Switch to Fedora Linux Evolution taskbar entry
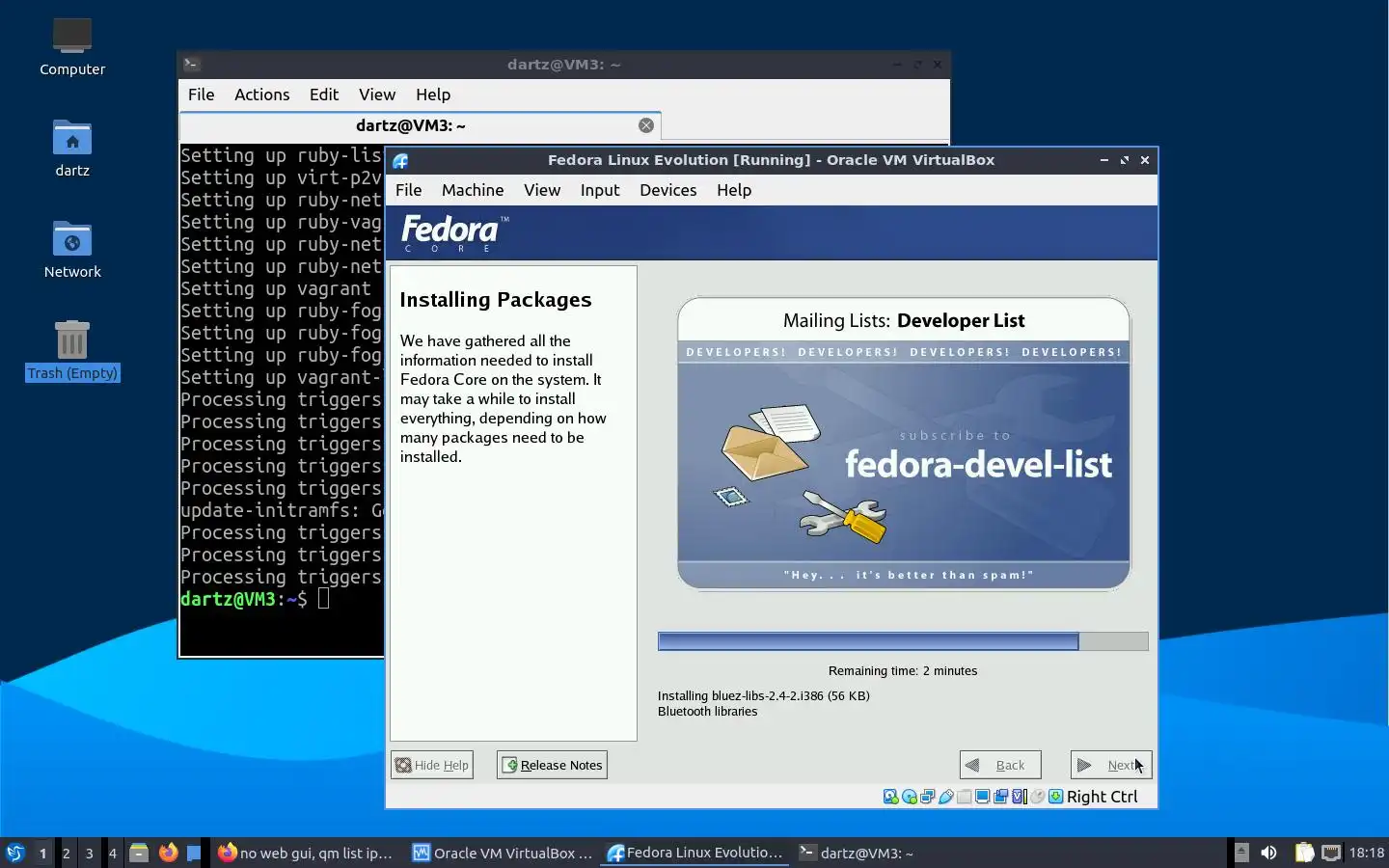 pos(695,853)
